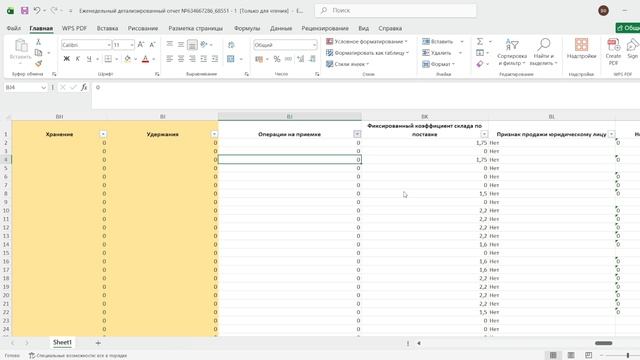Undo the last action
640x360 pixels.
pos(37,11)
